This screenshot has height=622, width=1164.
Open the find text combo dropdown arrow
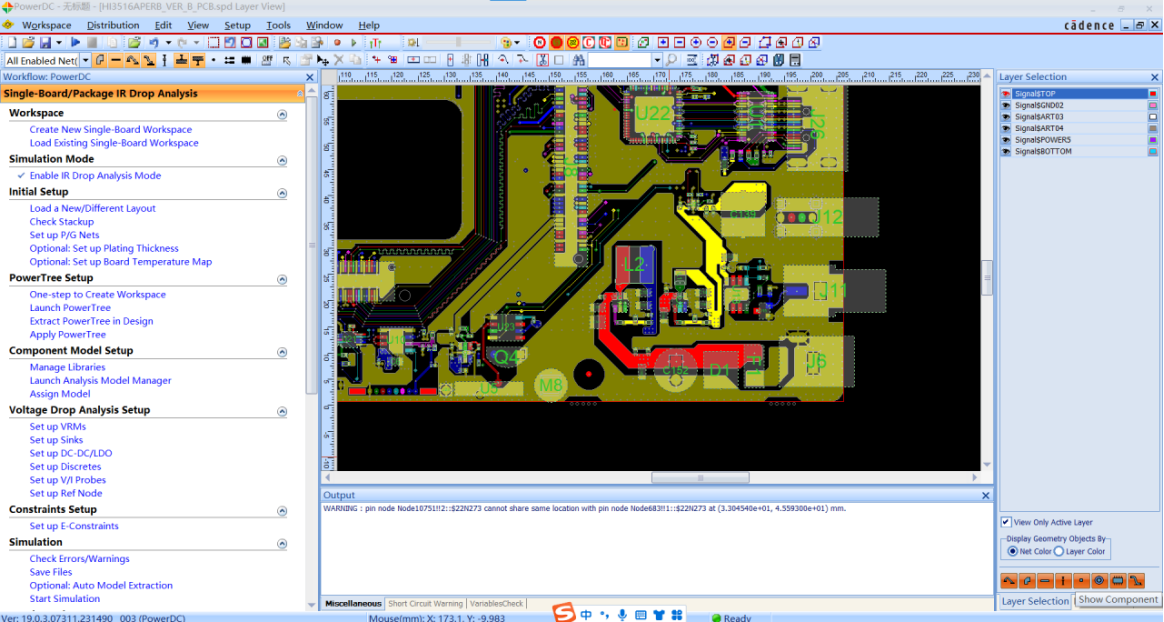pos(657,60)
